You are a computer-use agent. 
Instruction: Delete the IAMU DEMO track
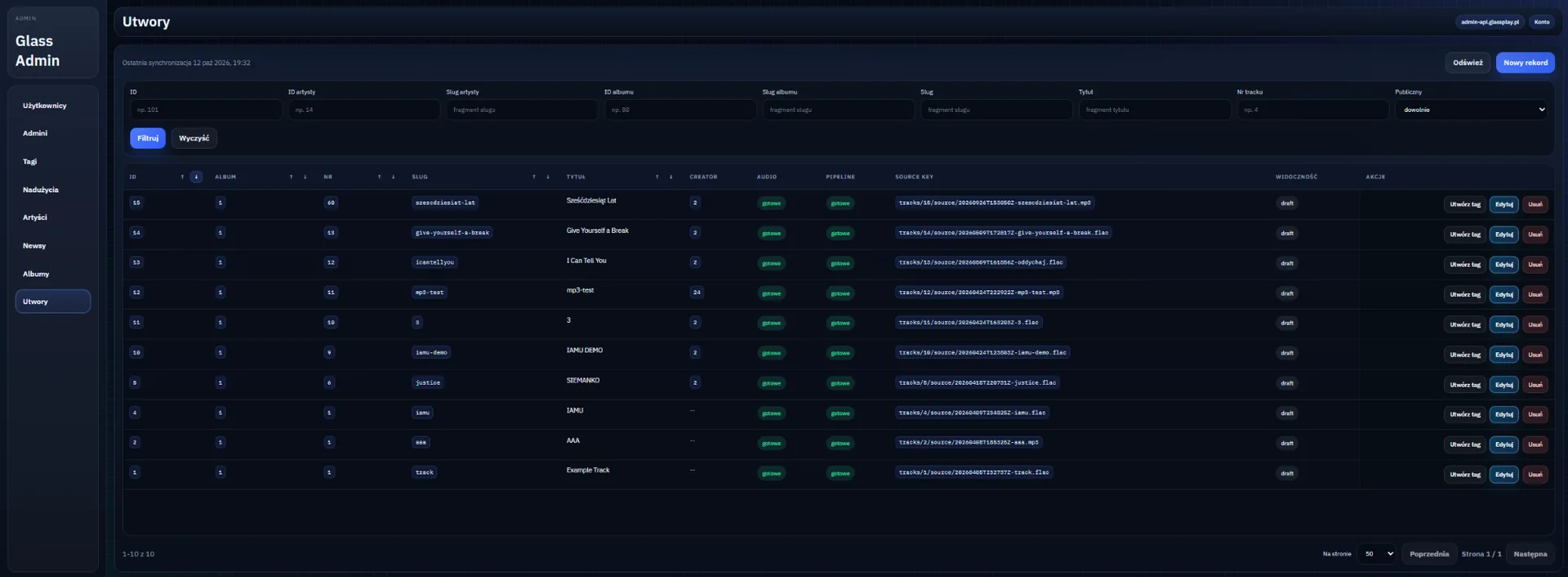pyautogui.click(x=1535, y=355)
